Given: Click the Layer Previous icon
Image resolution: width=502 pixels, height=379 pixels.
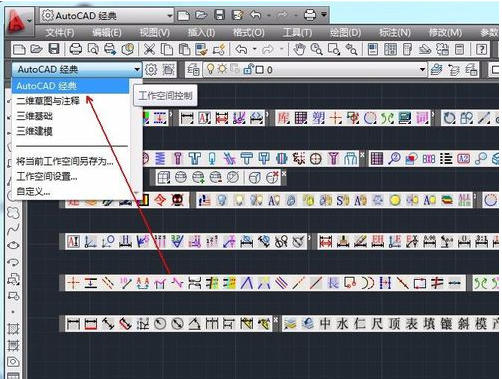Looking at the screenshot, I should (454, 69).
